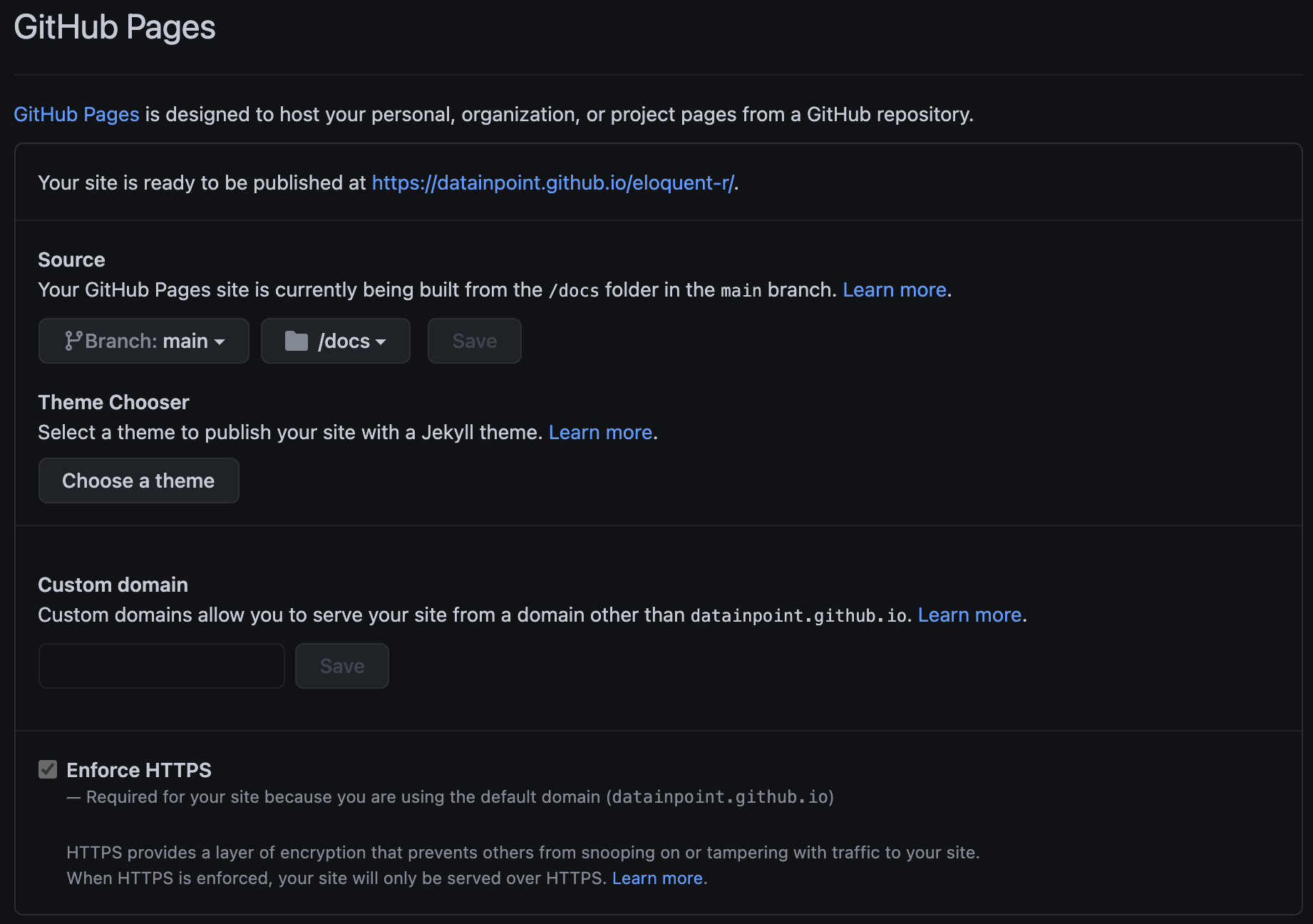Focus the custom domain text field

(x=162, y=666)
